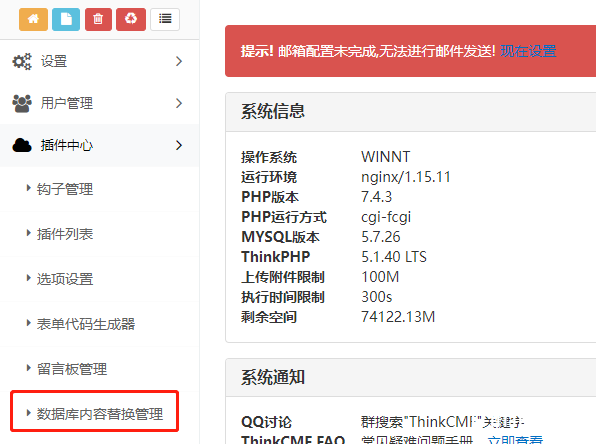Open the 留言板管理 submenu item
This screenshot has width=596, height=444.
click(x=100, y=368)
